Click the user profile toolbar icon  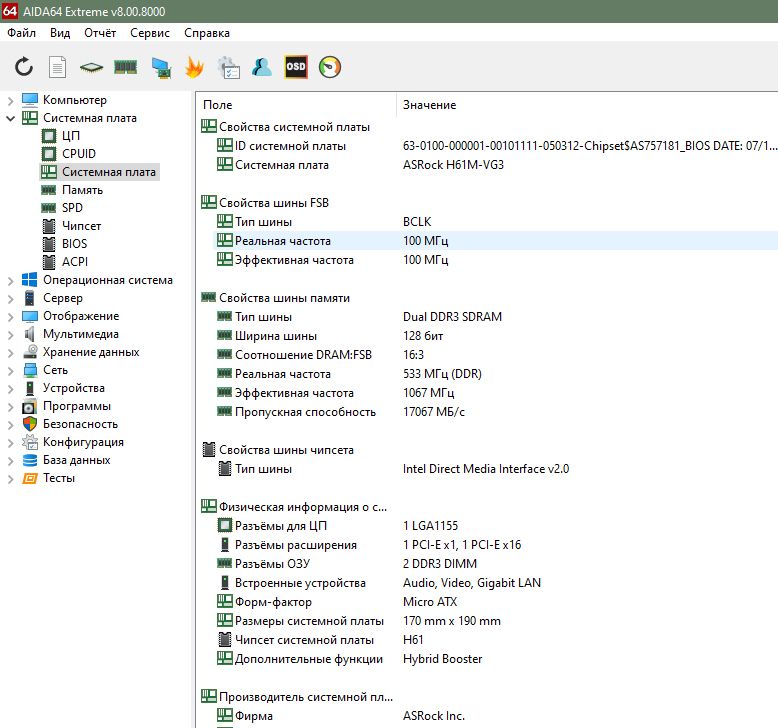pyautogui.click(x=261, y=67)
